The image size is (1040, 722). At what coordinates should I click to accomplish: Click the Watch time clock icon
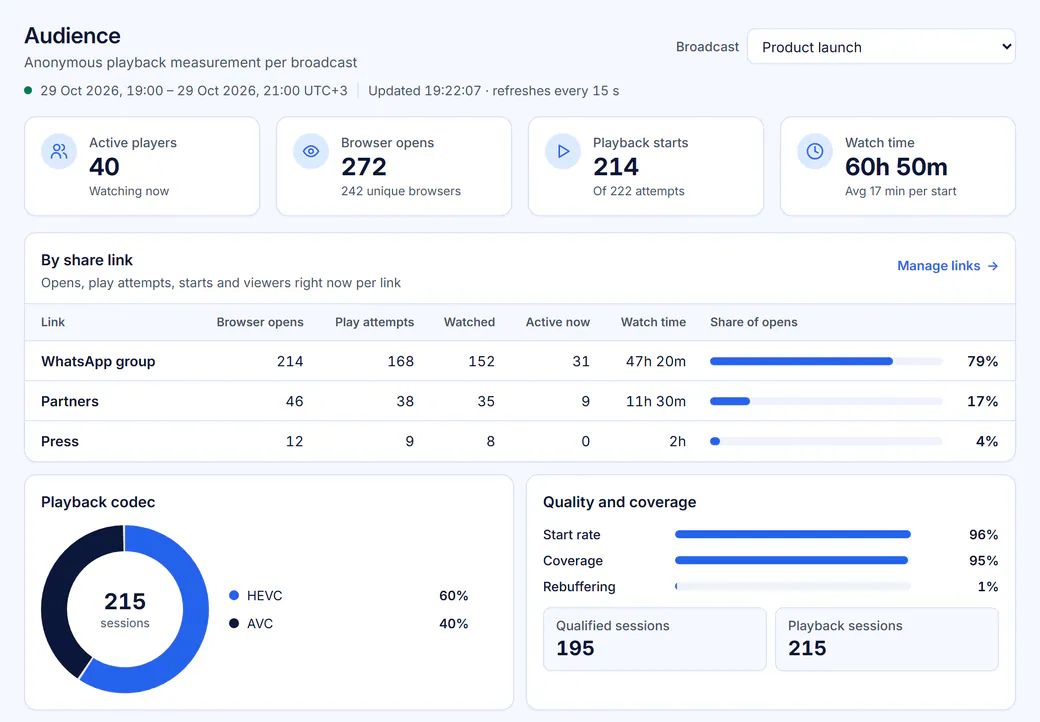pos(815,152)
